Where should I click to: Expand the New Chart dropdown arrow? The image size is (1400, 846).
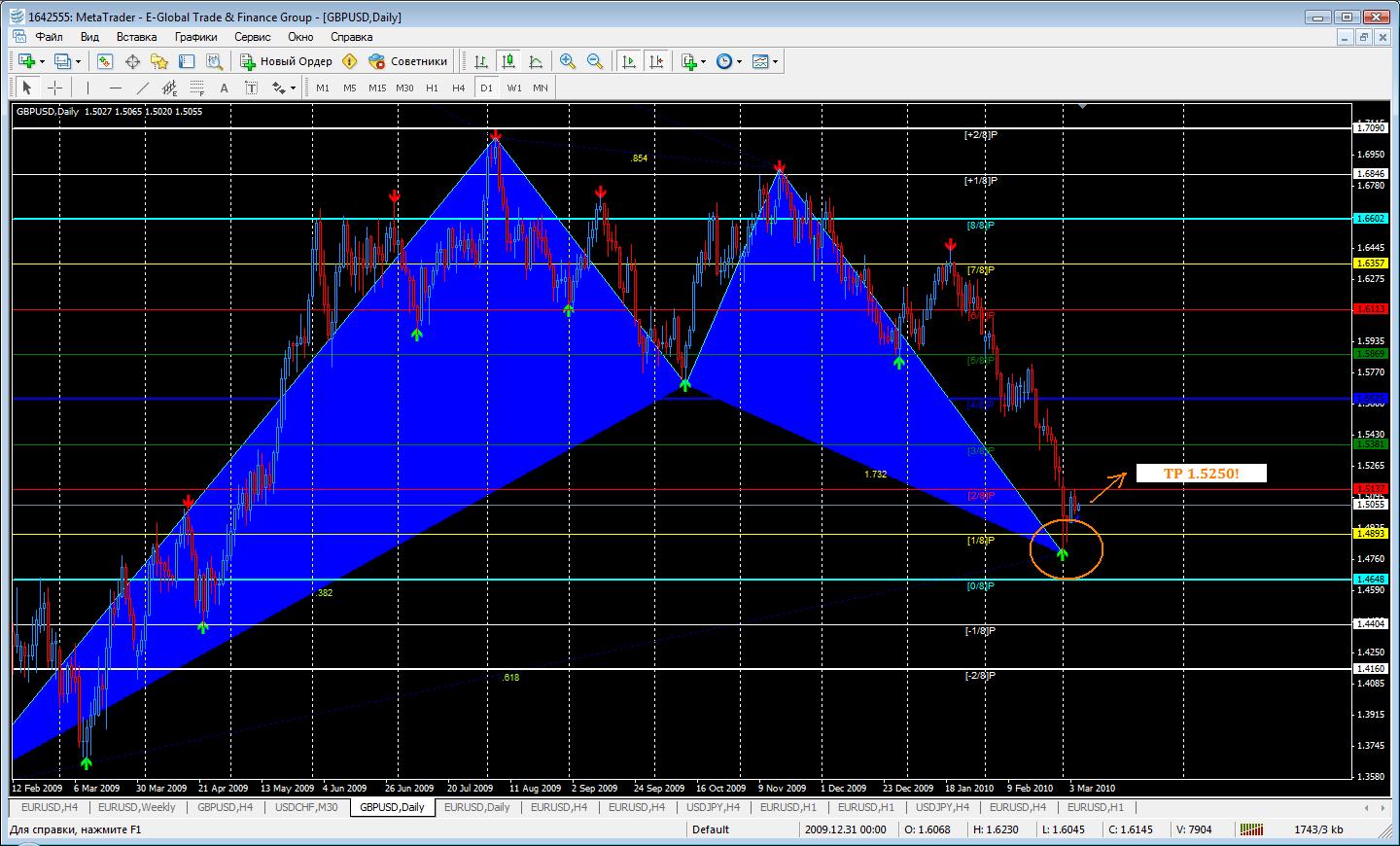[42, 61]
